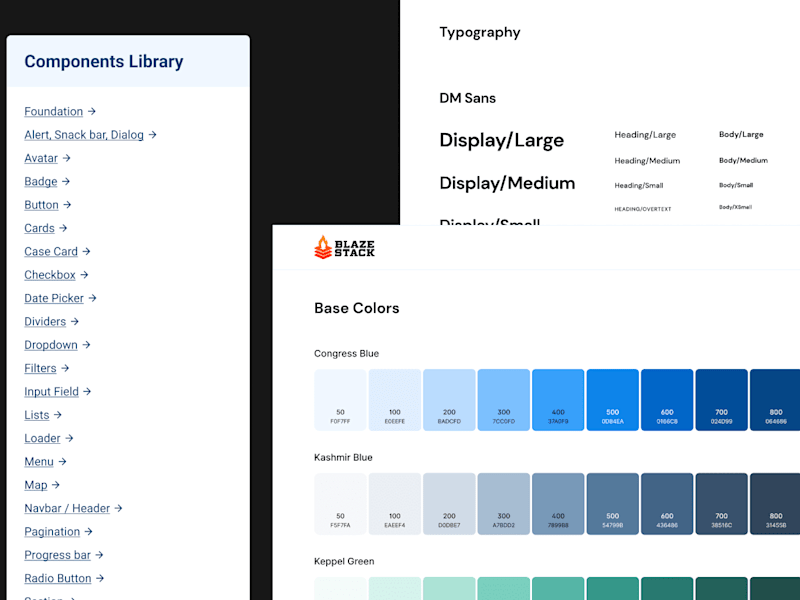800x600 pixels.
Task: Select the Congress Blue 500 swatch
Action: (x=613, y=400)
